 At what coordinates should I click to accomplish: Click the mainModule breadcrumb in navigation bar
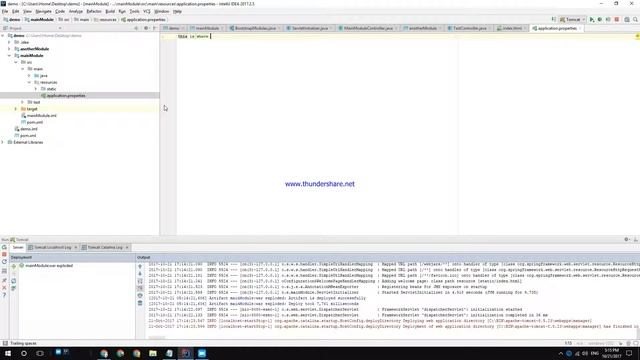40,20
